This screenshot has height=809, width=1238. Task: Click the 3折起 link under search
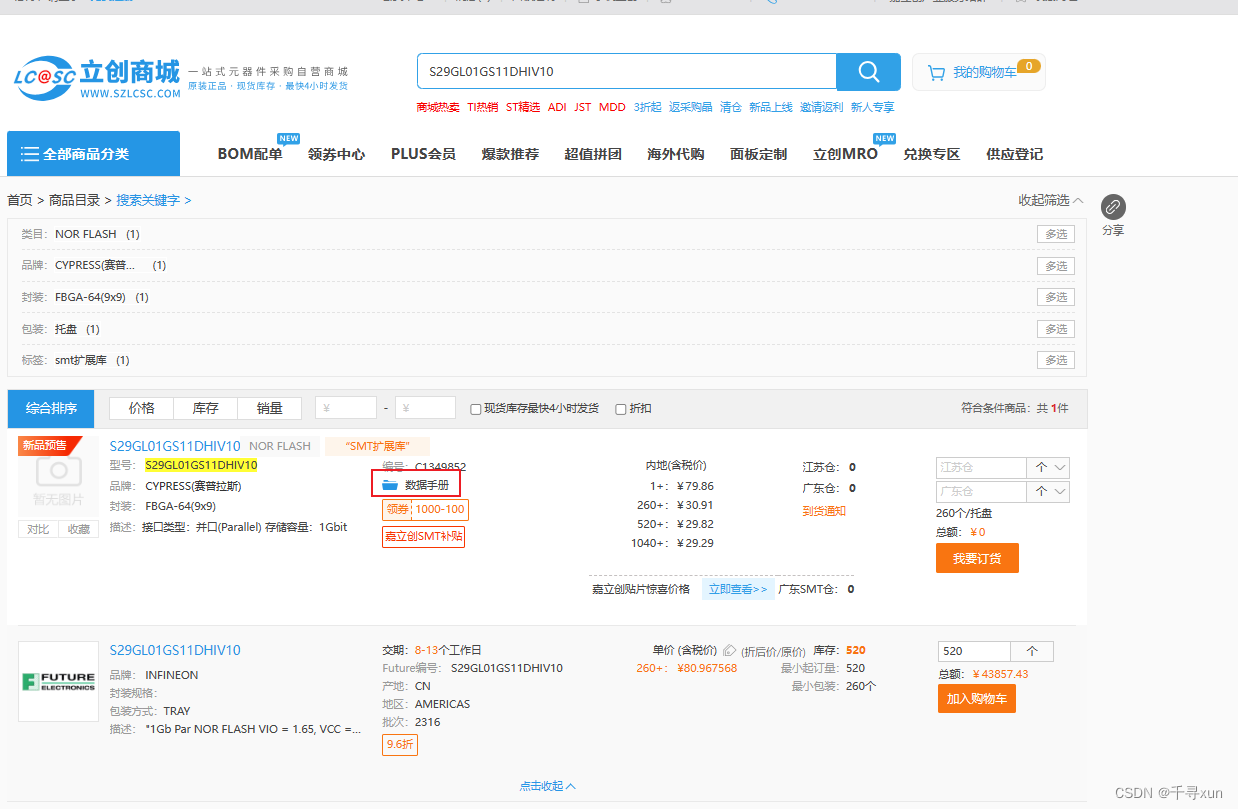click(x=647, y=107)
